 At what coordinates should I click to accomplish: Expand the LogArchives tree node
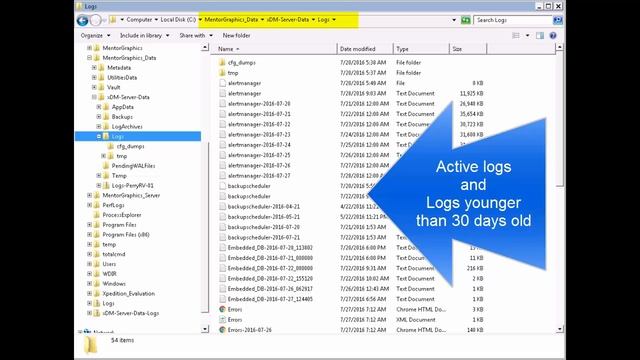99,127
